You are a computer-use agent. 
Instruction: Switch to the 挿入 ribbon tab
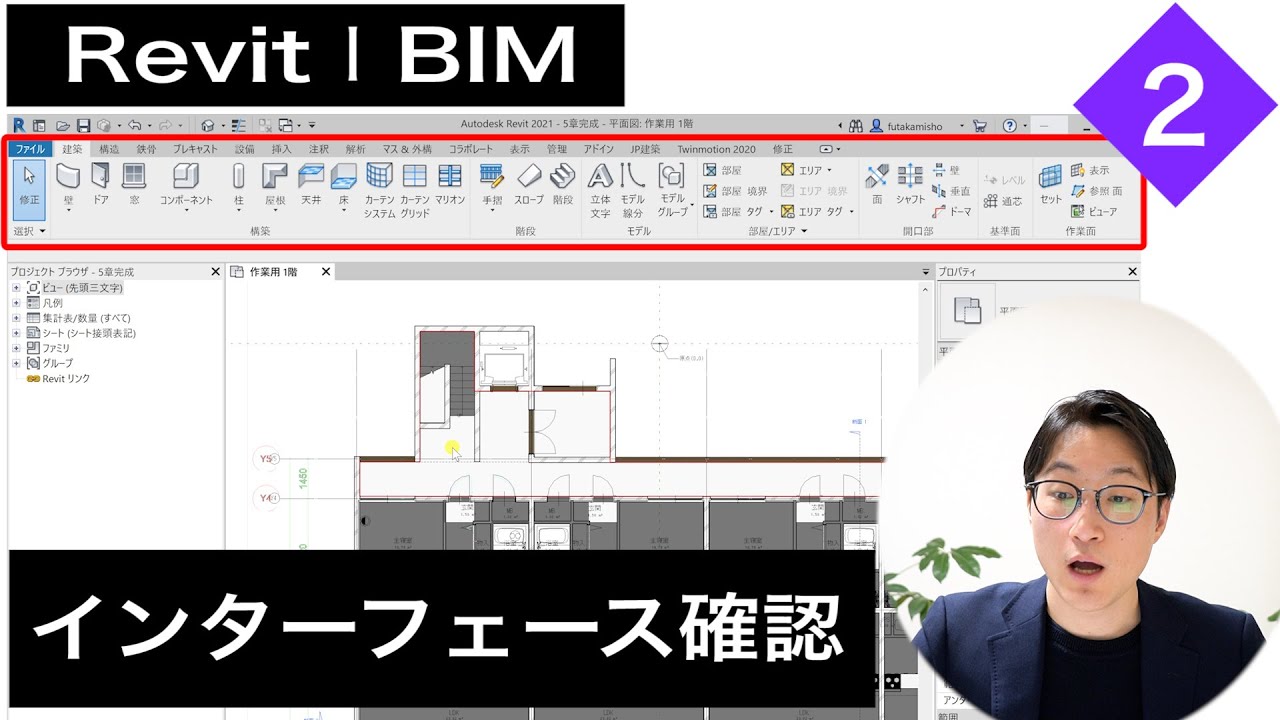click(282, 149)
